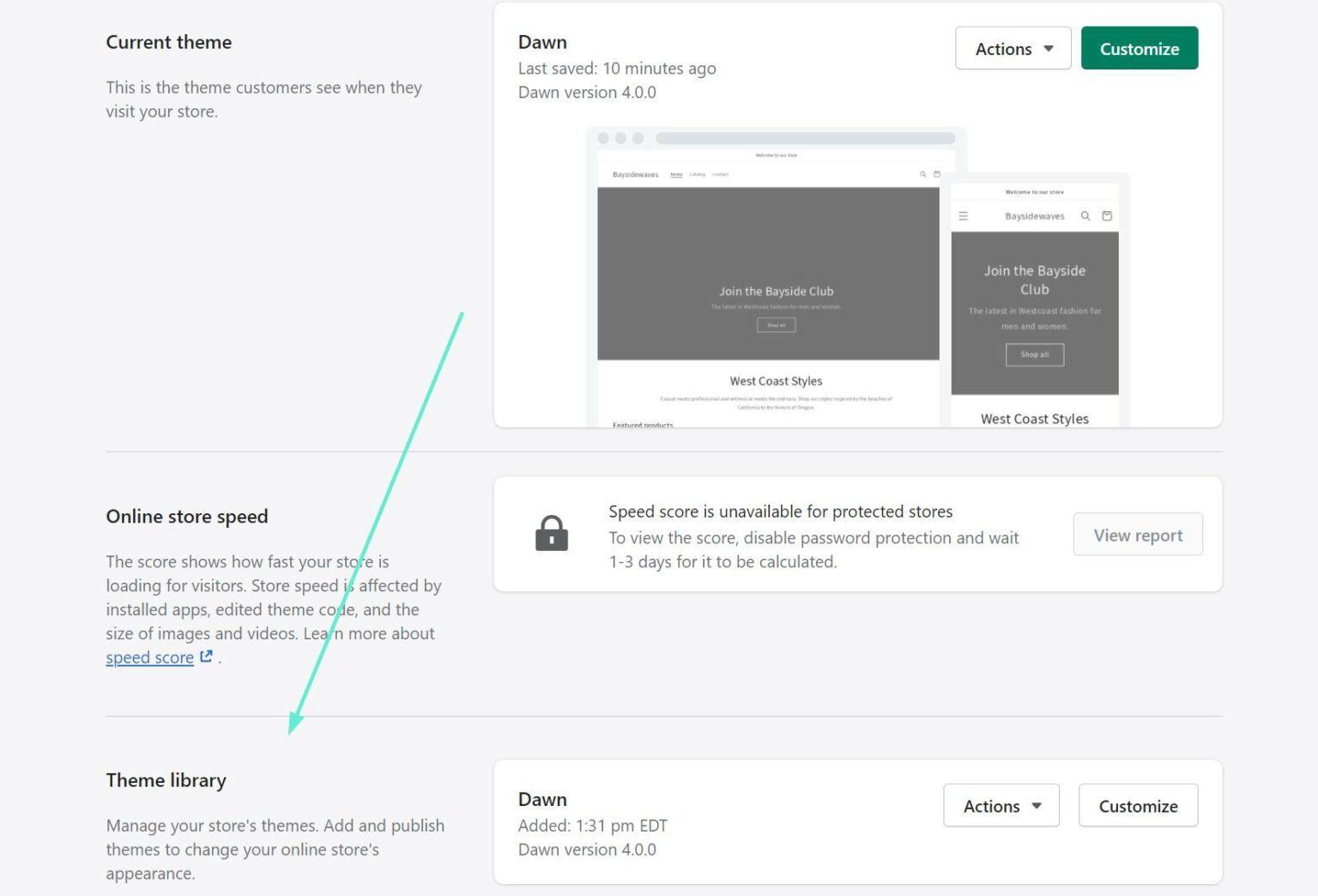The width and height of the screenshot is (1318, 896).
Task: Click Shop all in the desktop preview
Action: 775,324
